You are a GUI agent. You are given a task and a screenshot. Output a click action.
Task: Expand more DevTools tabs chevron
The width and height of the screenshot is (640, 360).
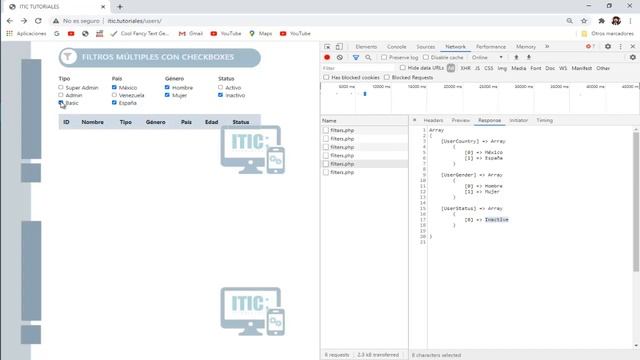point(547,47)
